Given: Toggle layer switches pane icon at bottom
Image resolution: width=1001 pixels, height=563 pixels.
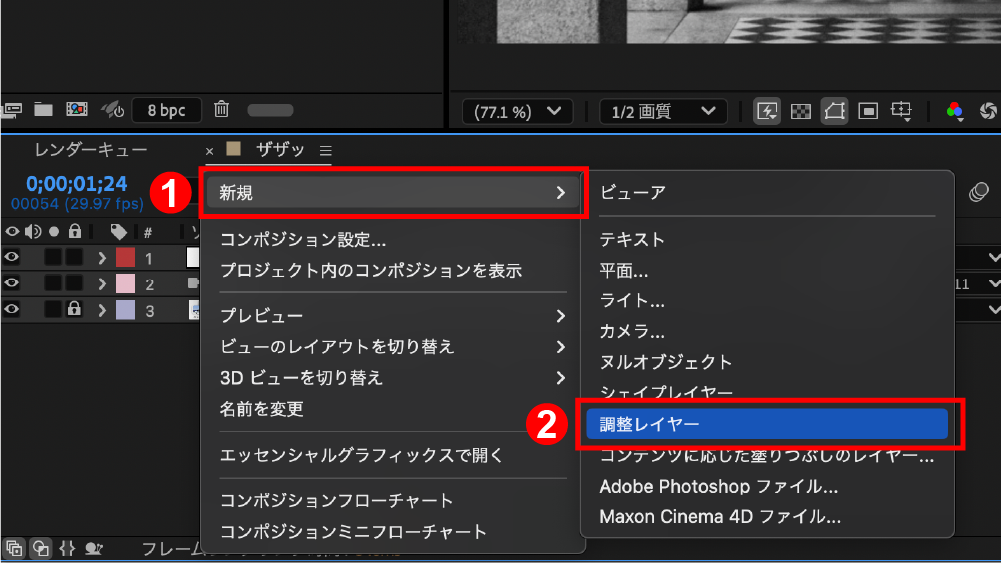Looking at the screenshot, I should click(x=14, y=548).
